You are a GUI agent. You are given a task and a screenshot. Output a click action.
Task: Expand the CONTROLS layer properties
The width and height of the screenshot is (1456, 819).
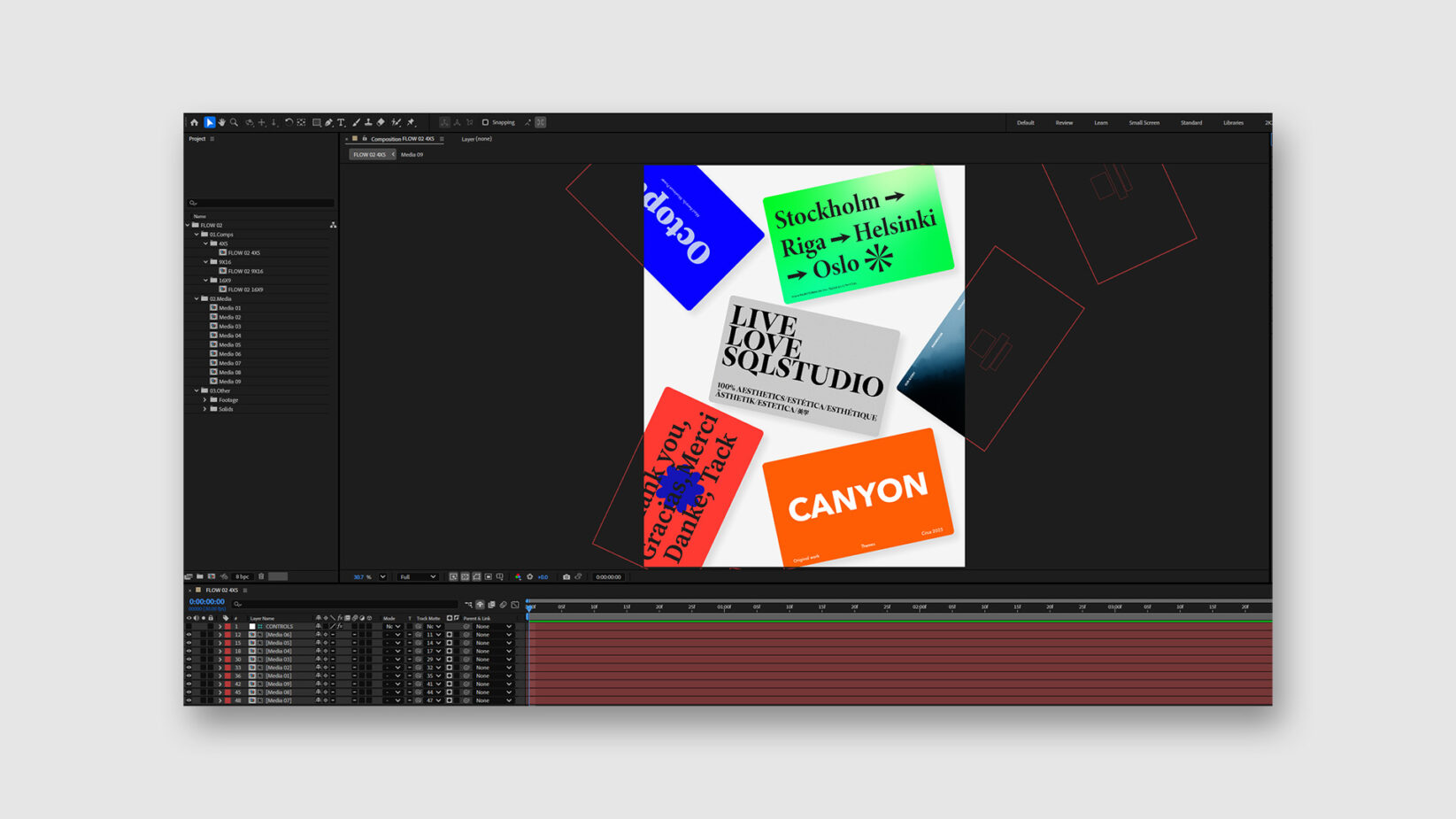(x=220, y=626)
